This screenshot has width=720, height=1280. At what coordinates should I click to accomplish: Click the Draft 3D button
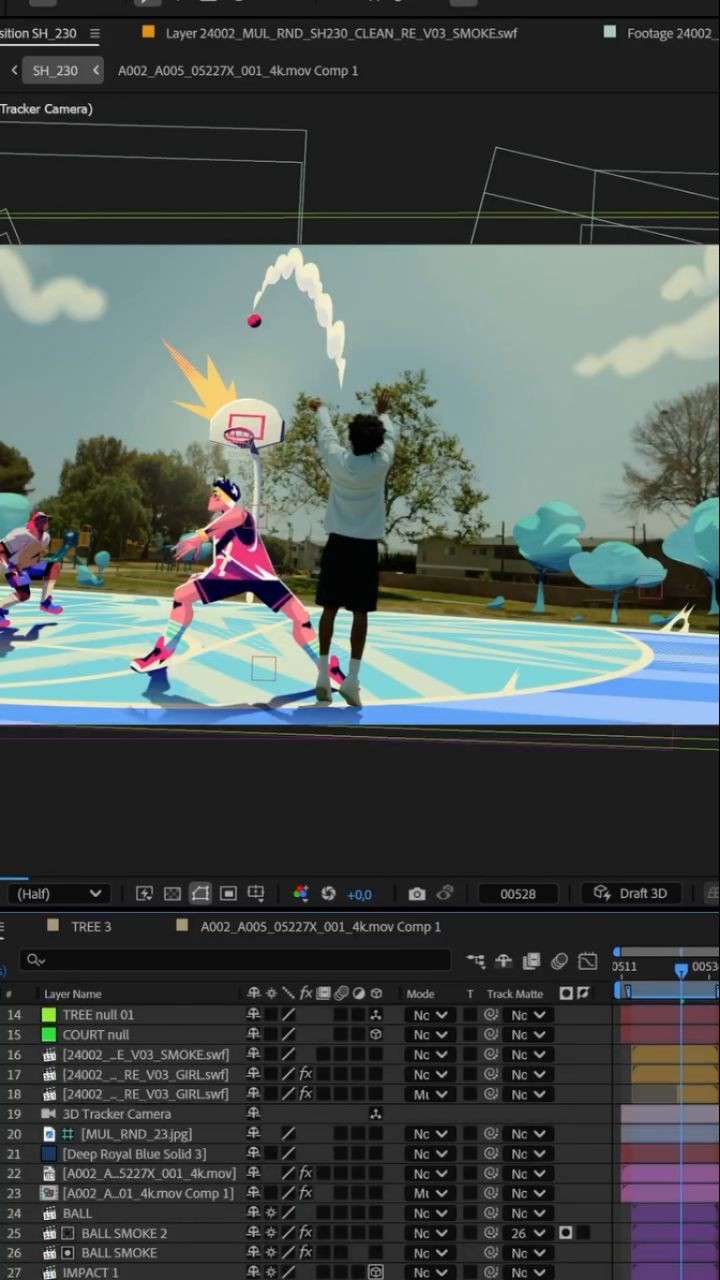click(631, 893)
